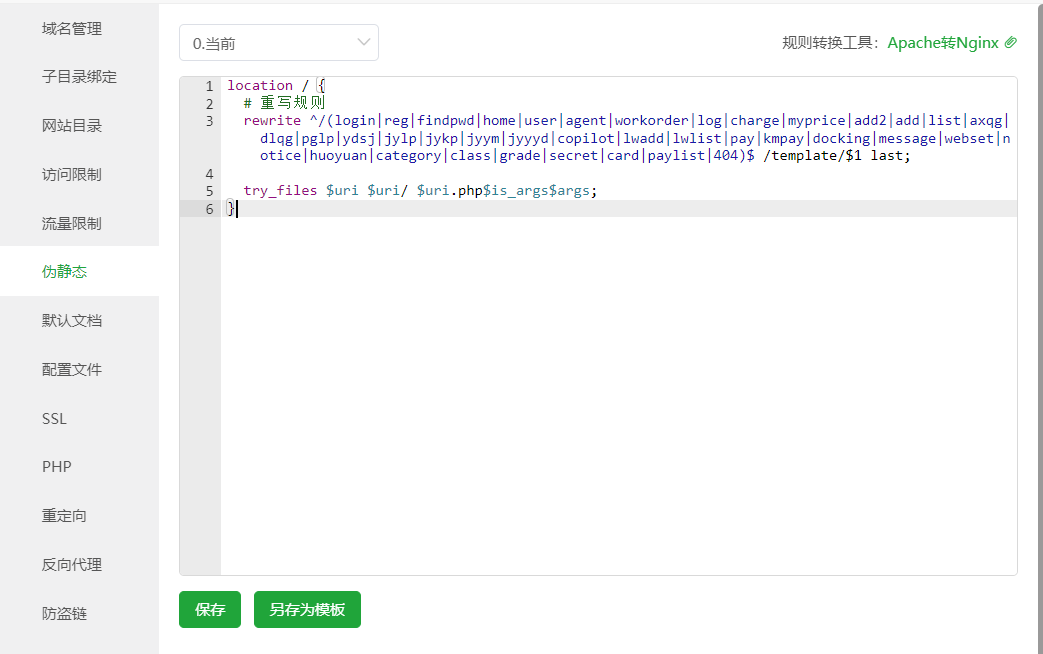Go to 流量限制 tab
Image resolution: width=1043 pixels, height=654 pixels.
tap(72, 223)
